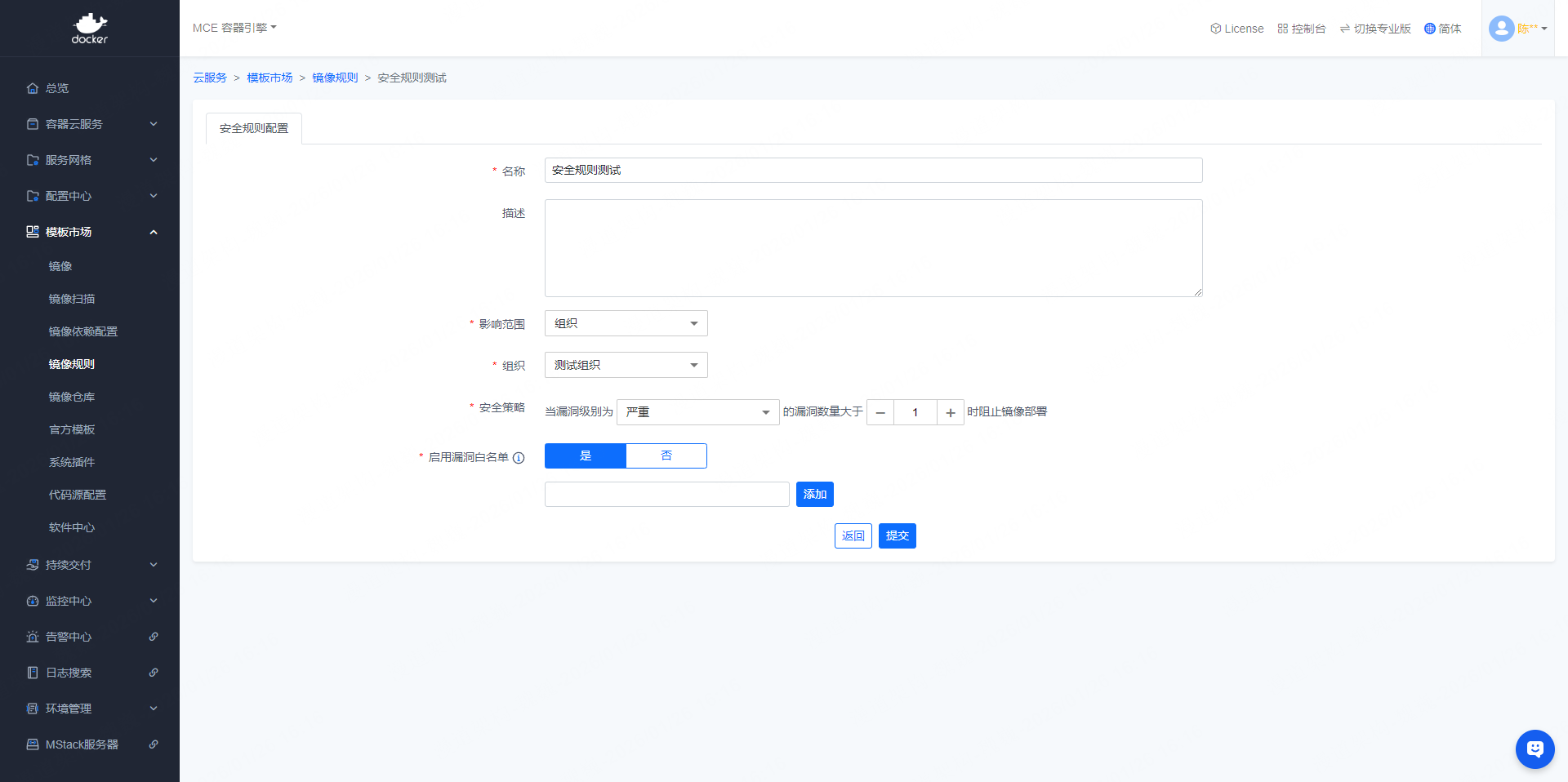This screenshot has width=1568, height=782.
Task: Click the 告警中心 external link icon
Action: tap(154, 637)
